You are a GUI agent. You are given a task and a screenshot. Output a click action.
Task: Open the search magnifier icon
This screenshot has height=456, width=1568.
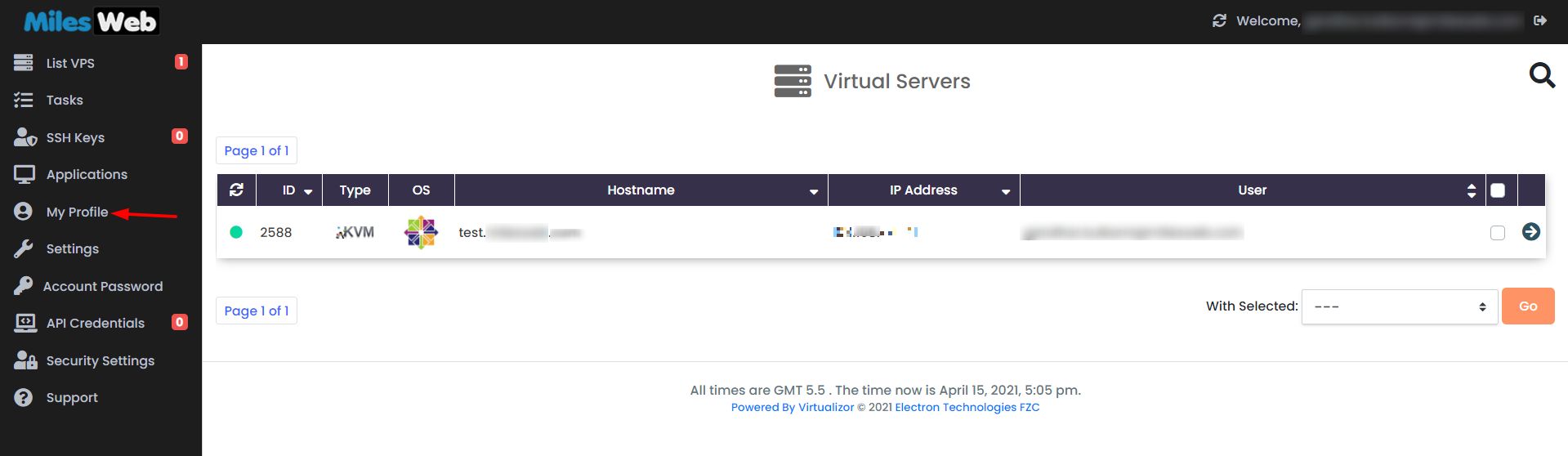point(1542,75)
